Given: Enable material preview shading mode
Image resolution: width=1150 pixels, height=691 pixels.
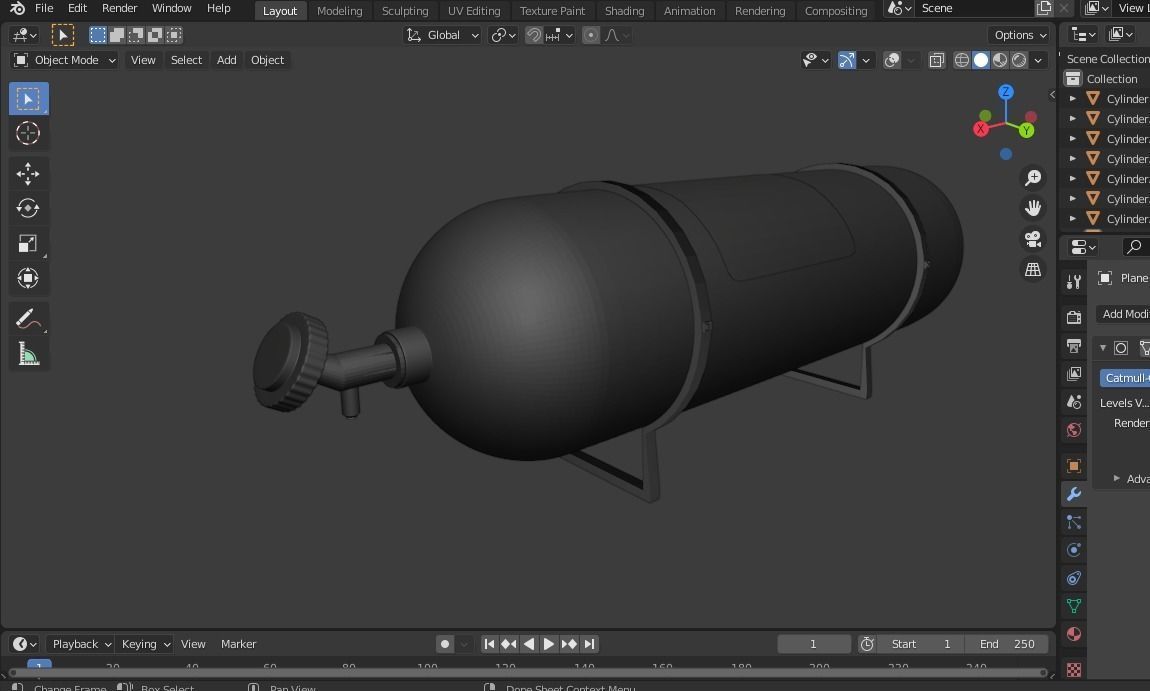Looking at the screenshot, I should pyautogui.click(x=1000, y=60).
